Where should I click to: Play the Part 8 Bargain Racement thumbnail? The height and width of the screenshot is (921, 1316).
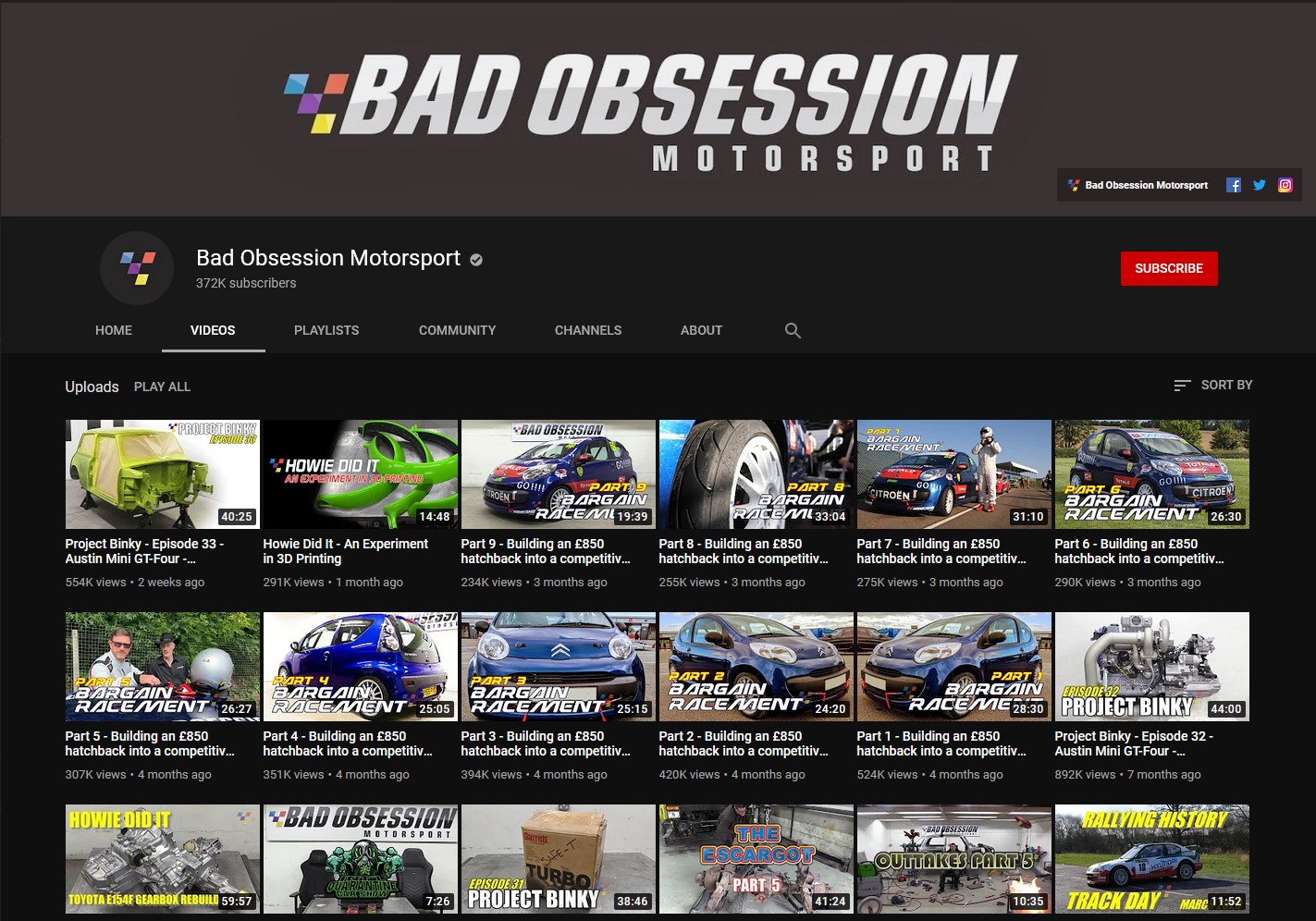click(756, 474)
